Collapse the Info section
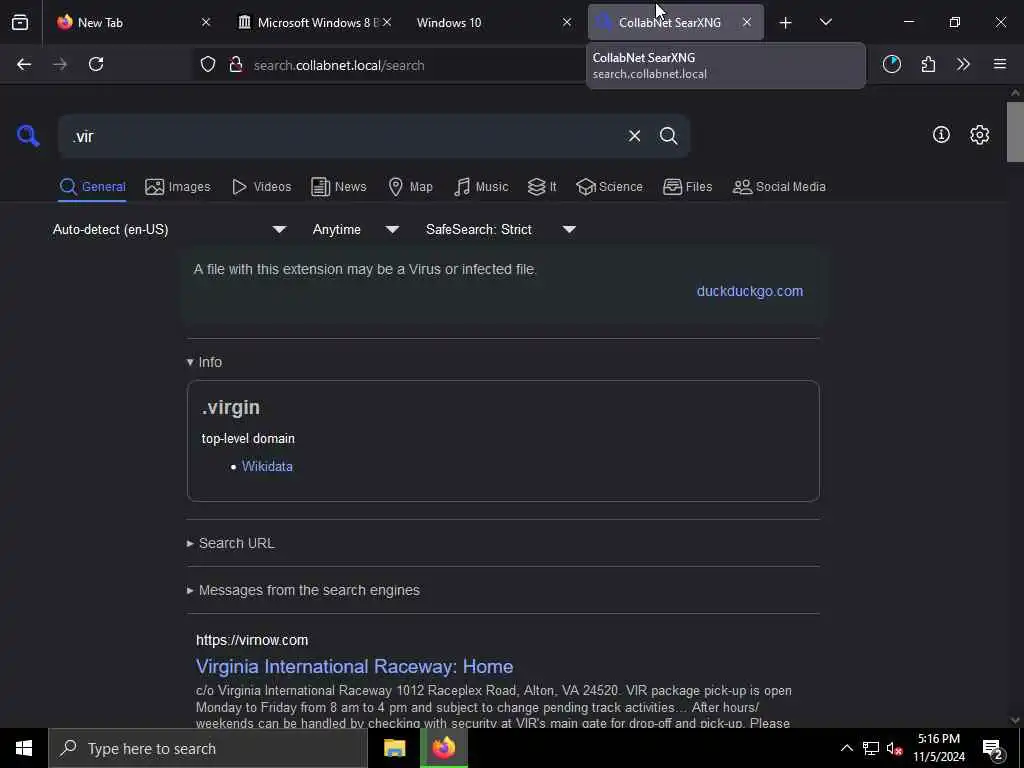Screen dimensions: 1024x768 (x=204, y=362)
